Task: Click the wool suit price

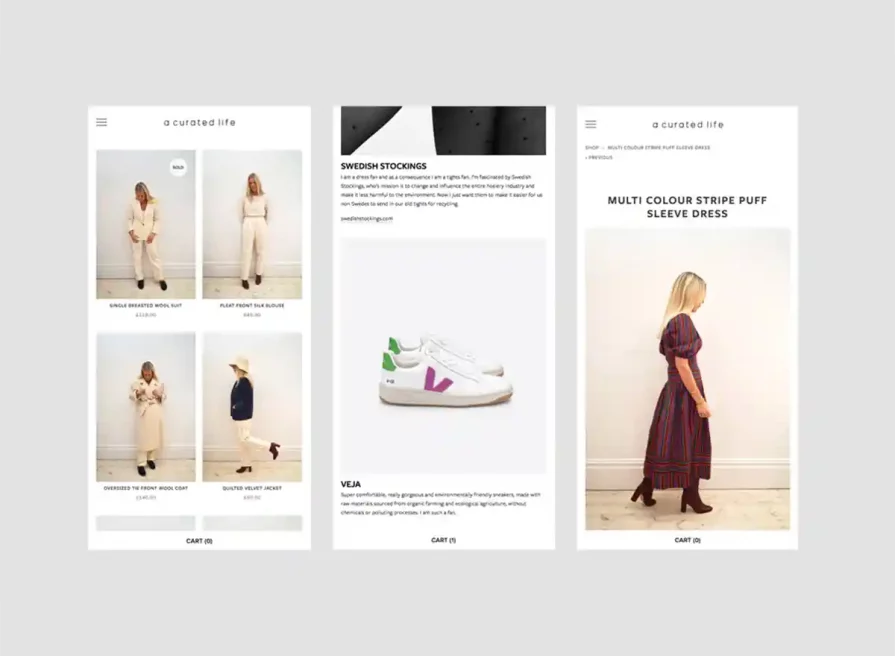Action: tap(146, 315)
